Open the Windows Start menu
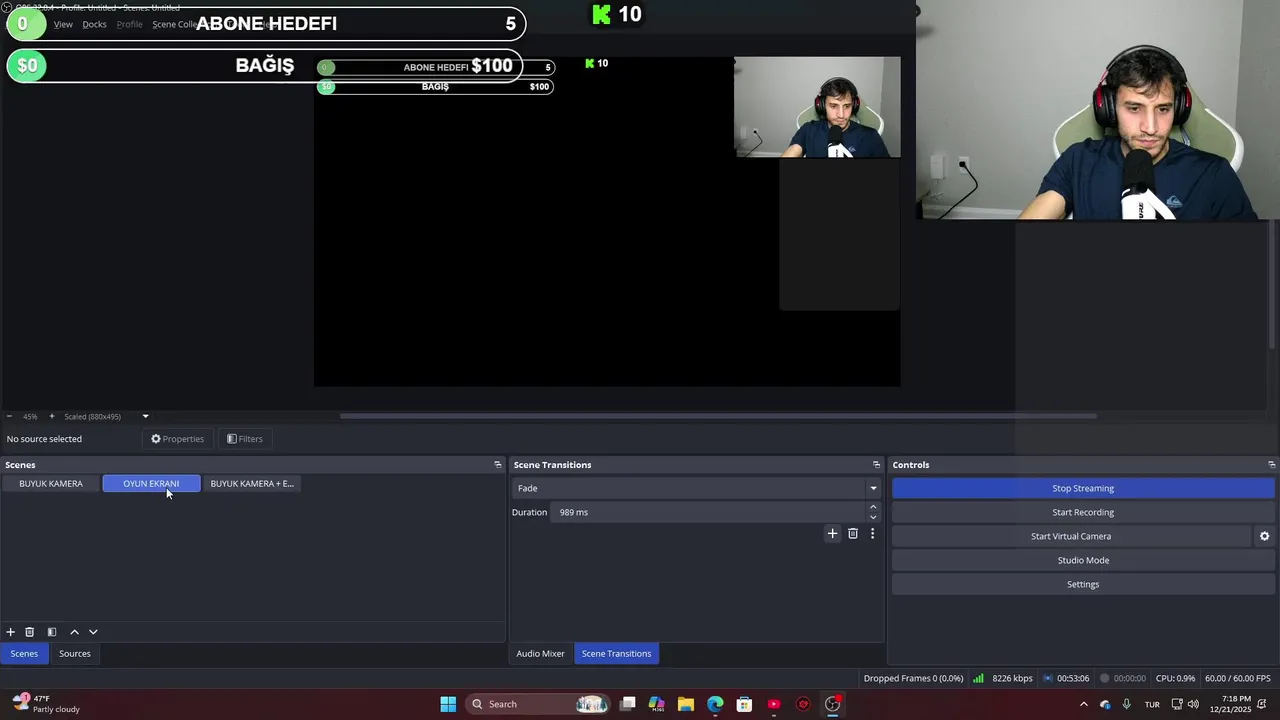1280x720 pixels. point(448,704)
